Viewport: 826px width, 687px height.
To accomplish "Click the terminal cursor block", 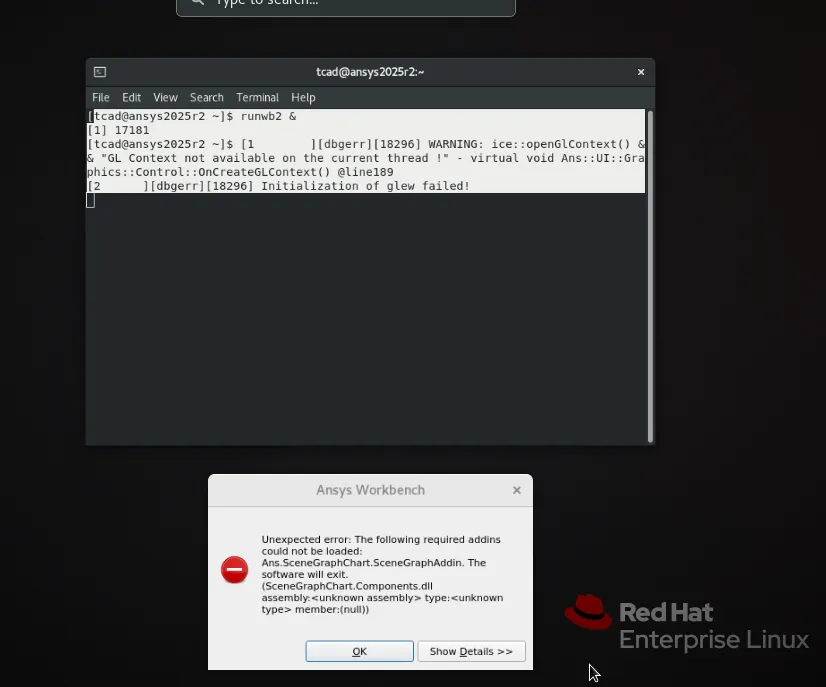I will [x=91, y=200].
